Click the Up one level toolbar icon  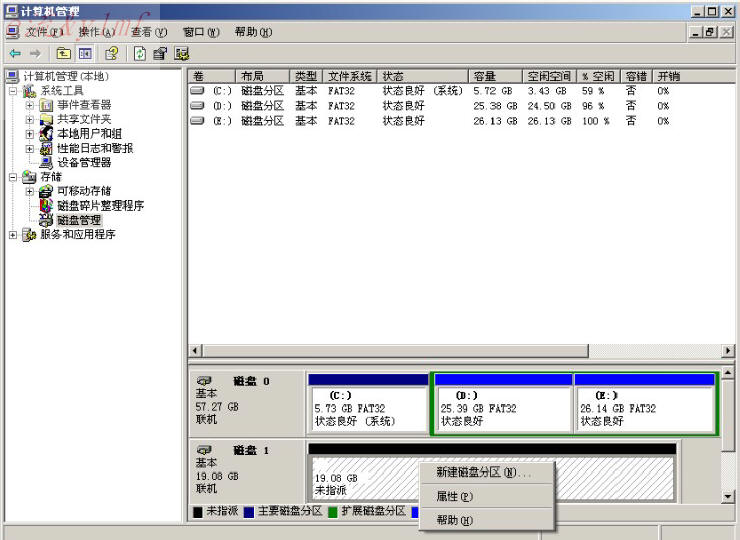64,53
